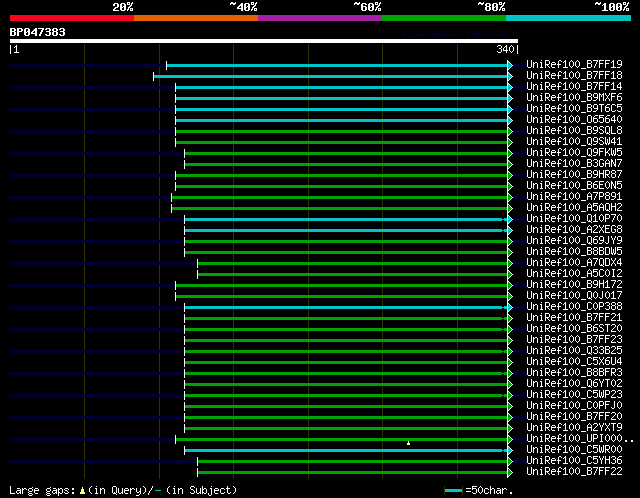Select the UniRef100_C5X6U4 label
640x498 pixels.
point(574,362)
